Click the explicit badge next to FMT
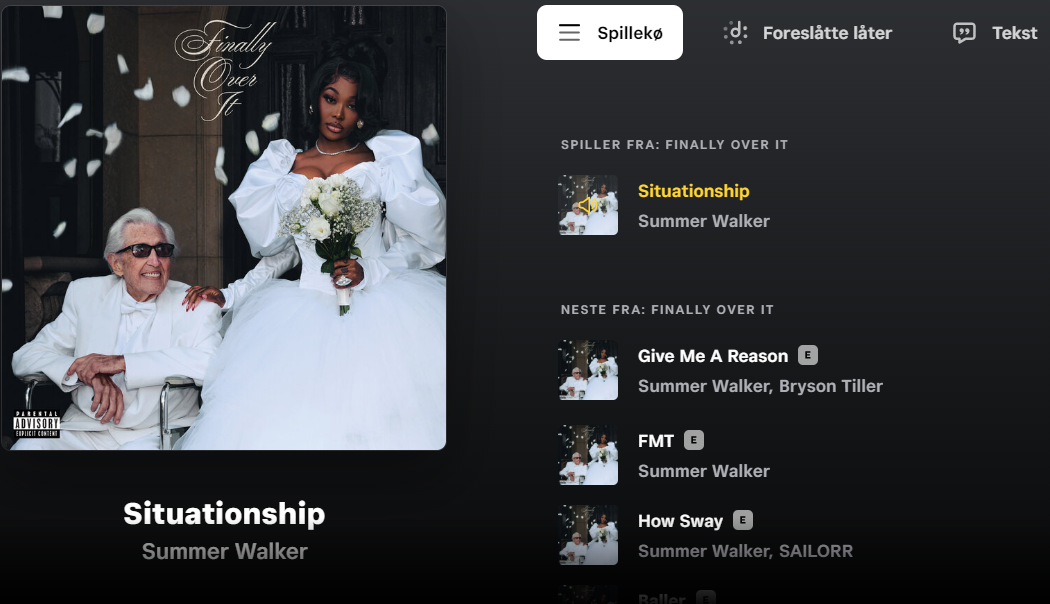The height and width of the screenshot is (604, 1050). [694, 440]
